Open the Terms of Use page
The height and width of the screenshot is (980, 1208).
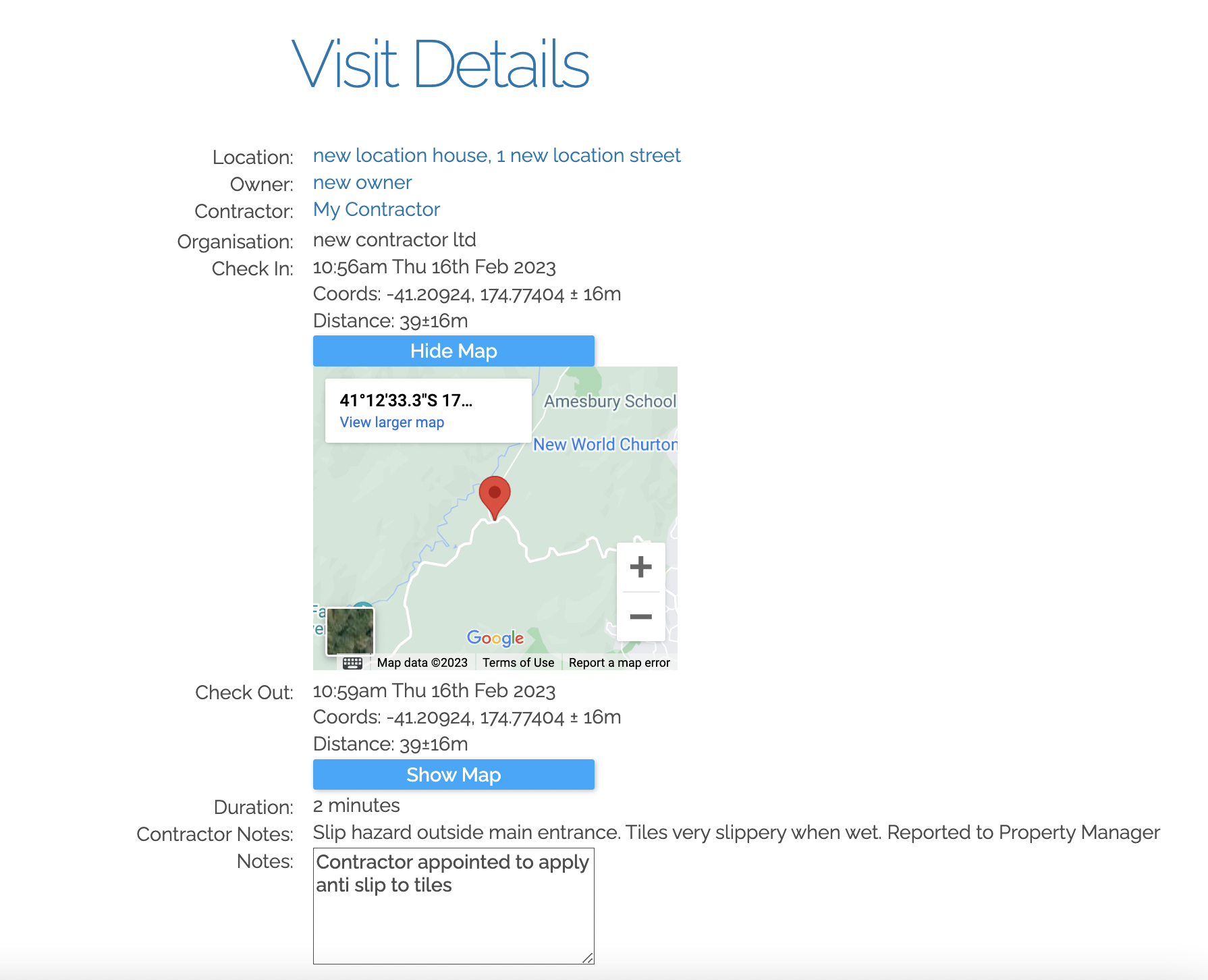(x=517, y=662)
